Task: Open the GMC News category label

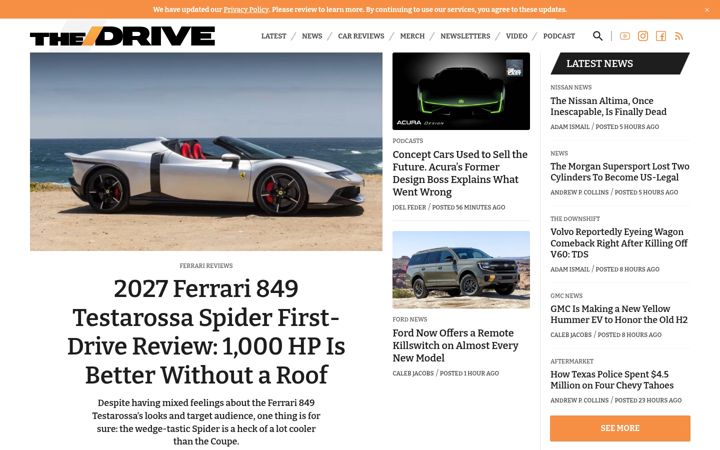Action: tap(566, 296)
